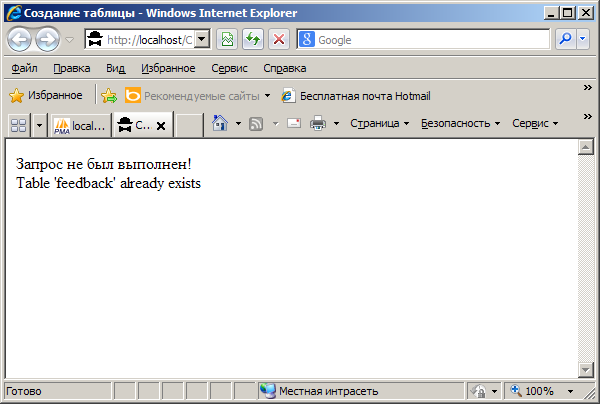Viewport: 600px width, 404px height.
Task: Expand print options dropdown arrow
Action: click(336, 123)
